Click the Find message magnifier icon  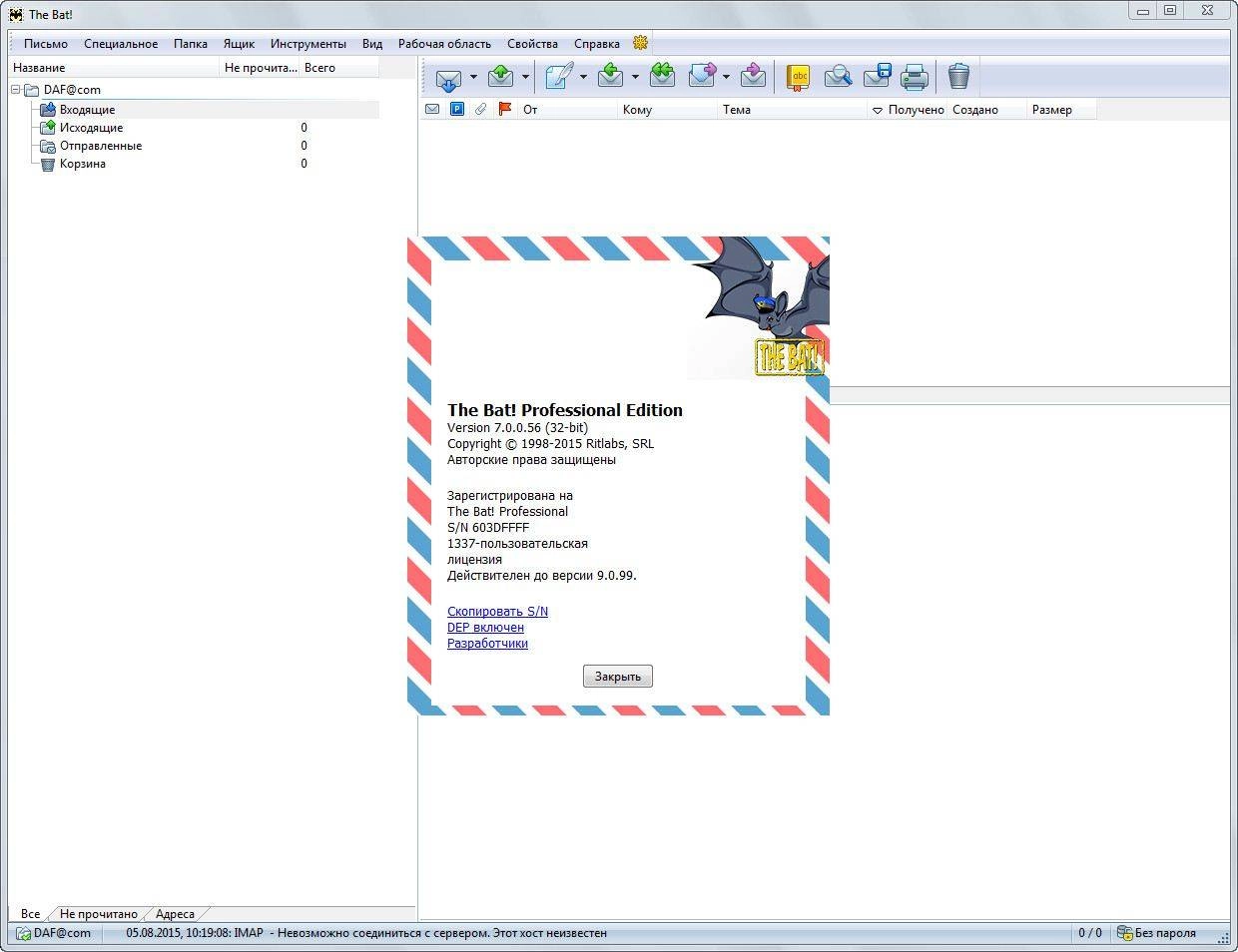point(838,77)
